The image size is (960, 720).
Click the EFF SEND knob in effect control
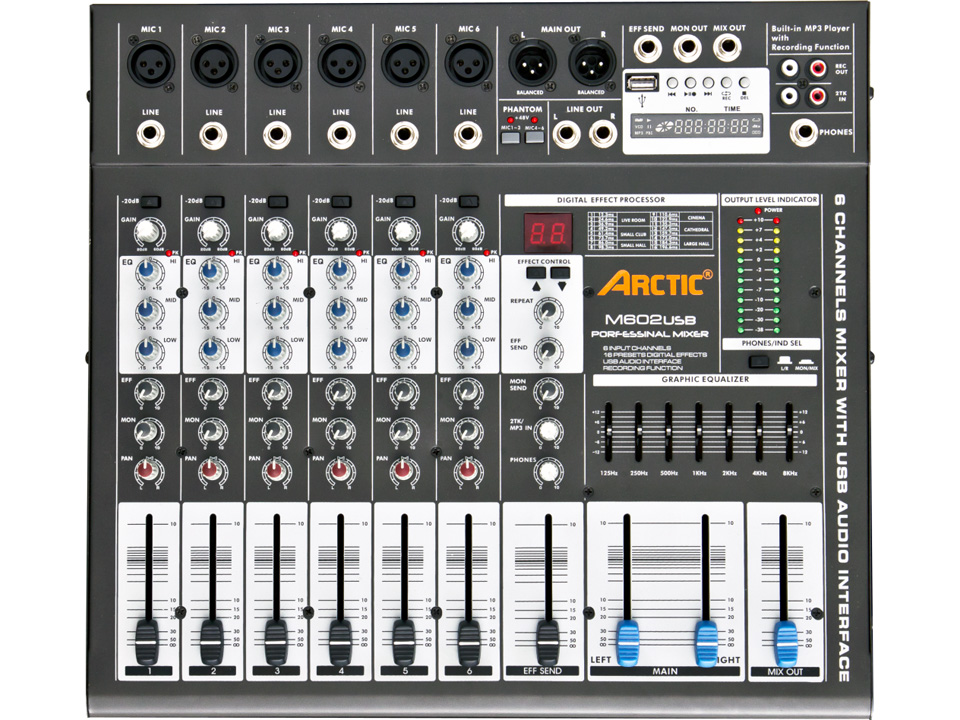548,351
